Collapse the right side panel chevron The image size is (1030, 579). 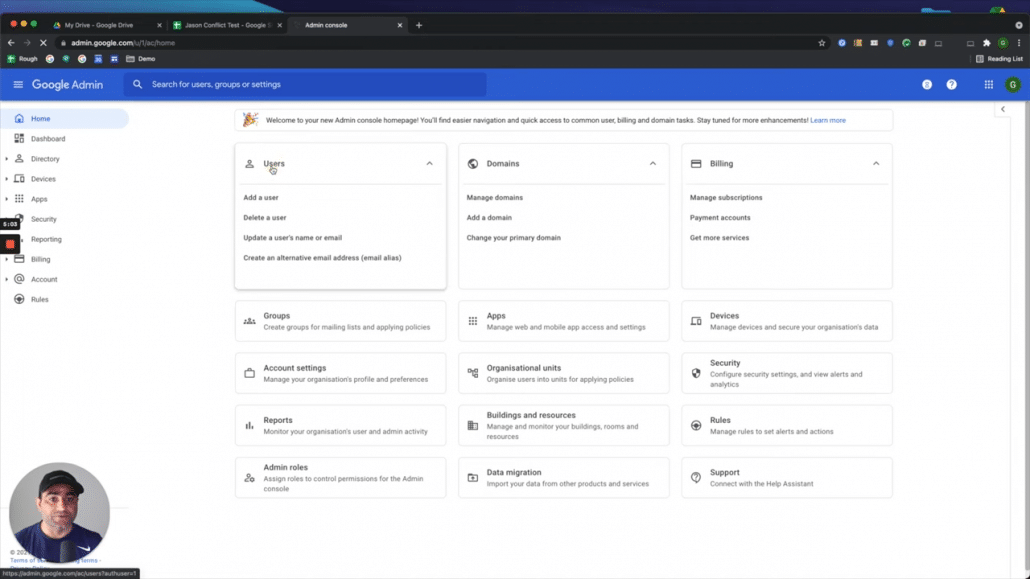[x=1002, y=109]
